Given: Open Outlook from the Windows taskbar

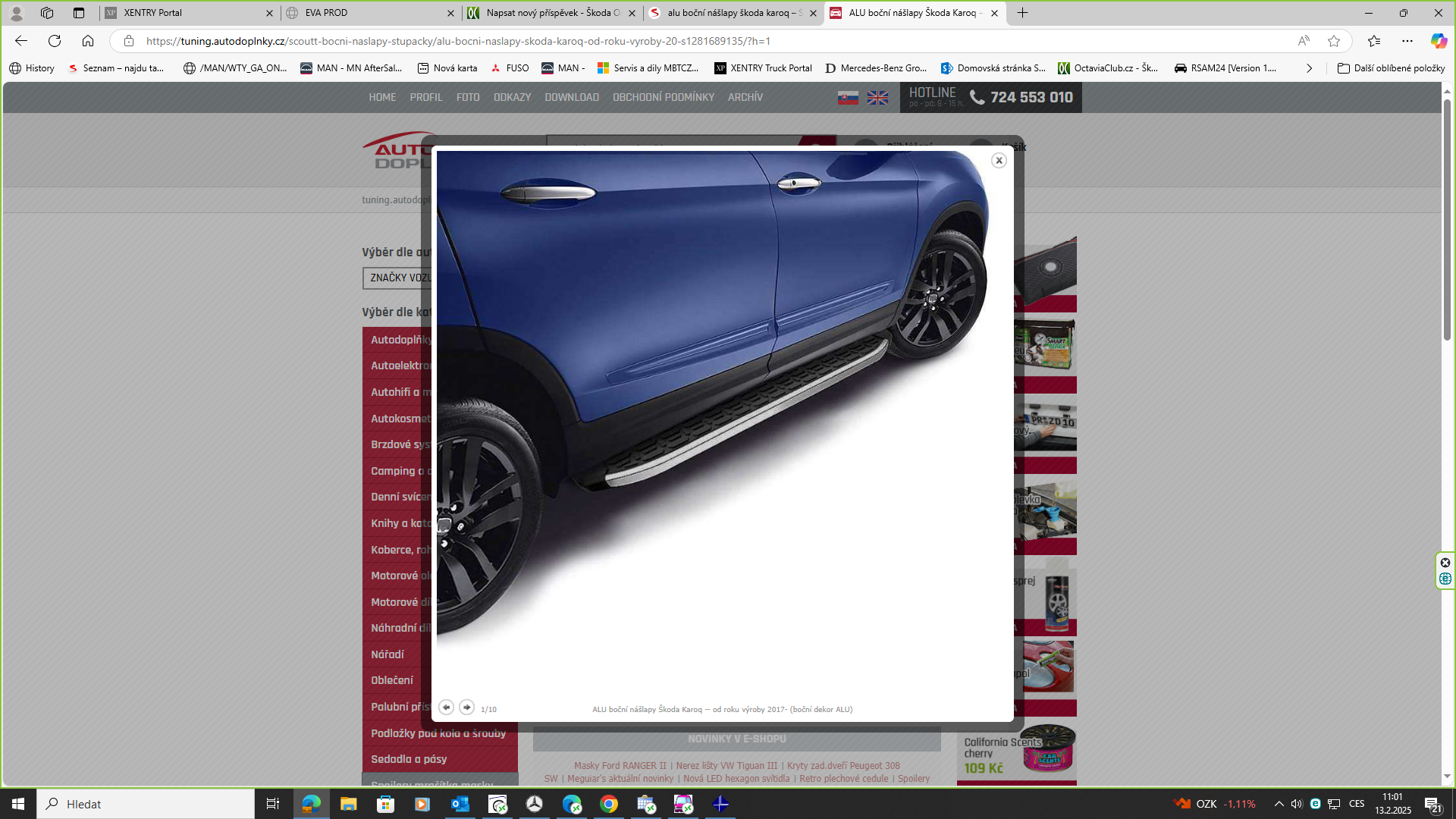Looking at the screenshot, I should (460, 804).
